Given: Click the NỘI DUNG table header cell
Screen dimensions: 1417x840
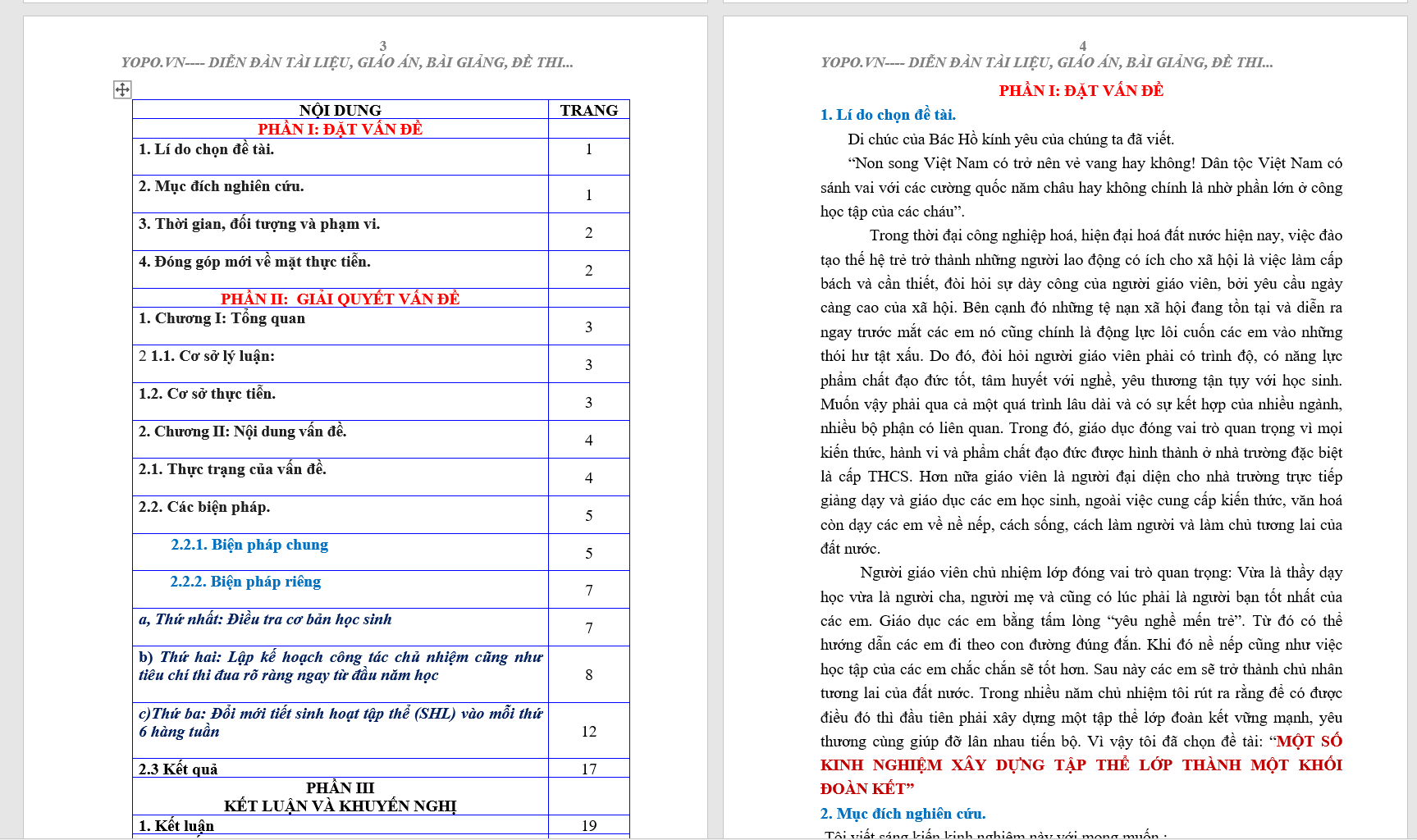Looking at the screenshot, I should [x=340, y=110].
